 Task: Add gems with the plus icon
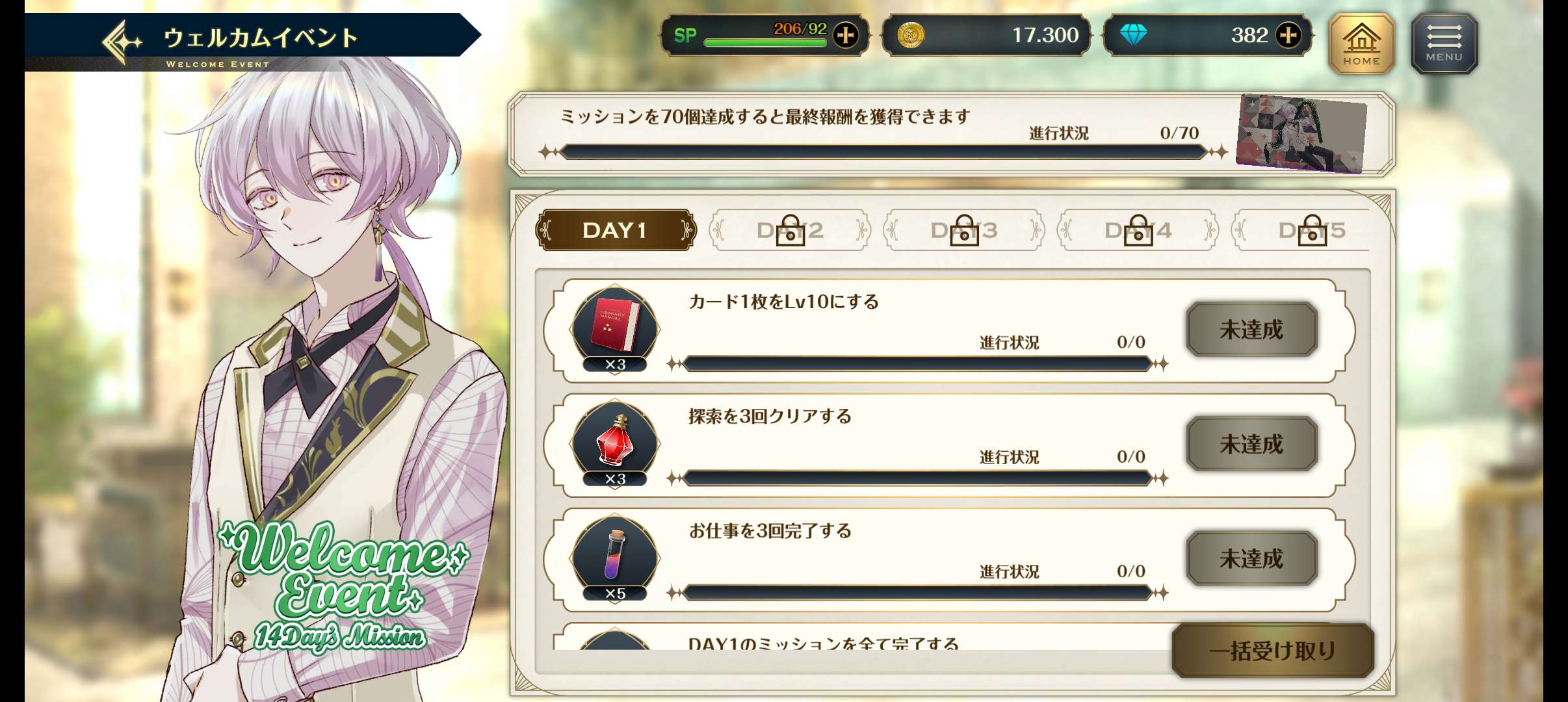[1288, 35]
